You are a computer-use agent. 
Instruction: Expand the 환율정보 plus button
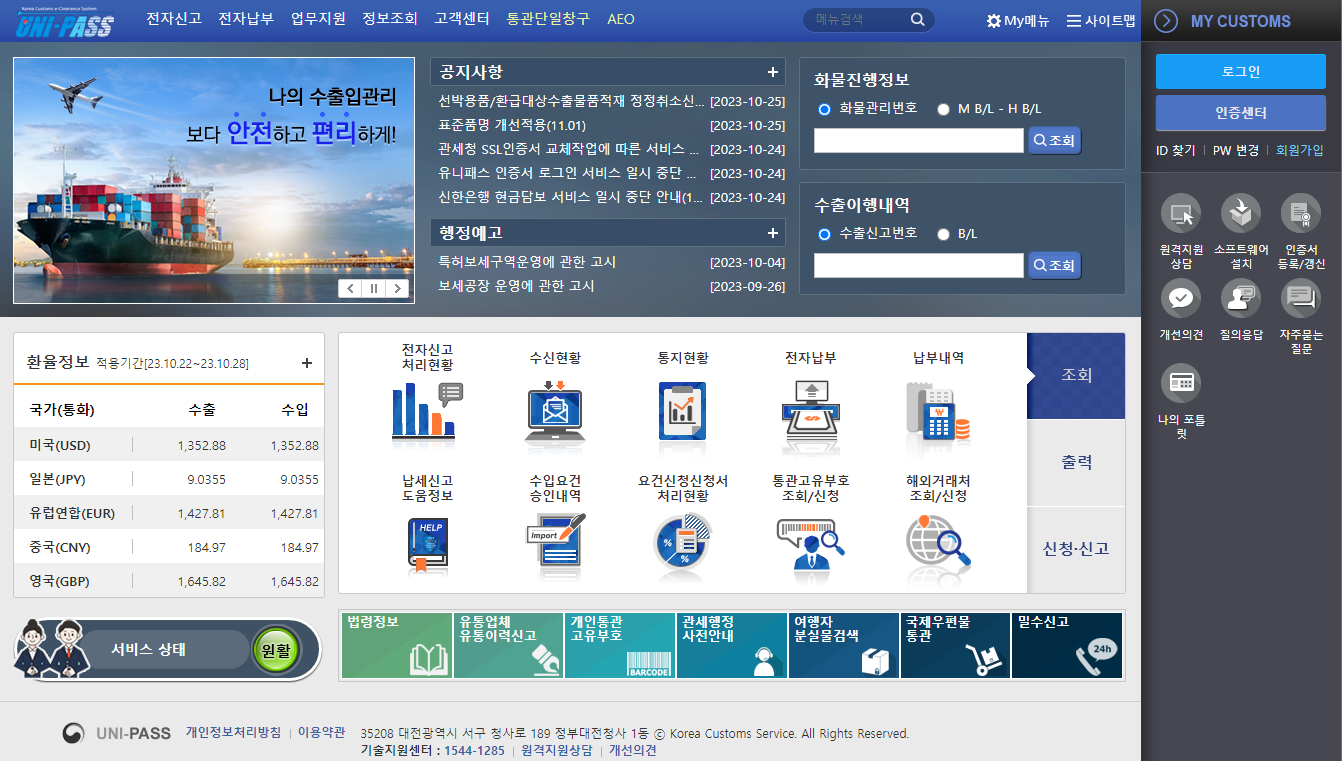pos(307,363)
